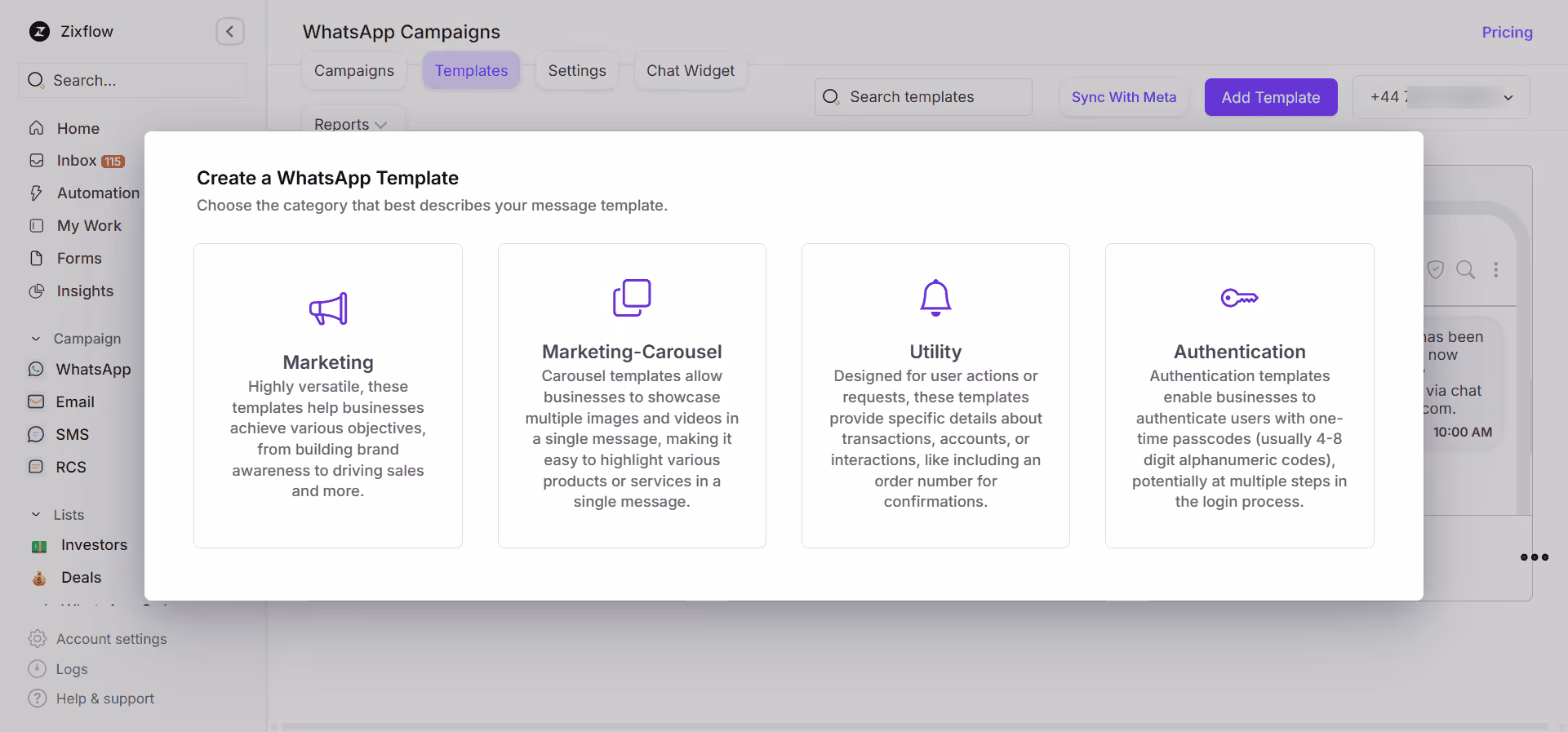
Task: Open the Chat Widget tab
Action: [x=691, y=71]
